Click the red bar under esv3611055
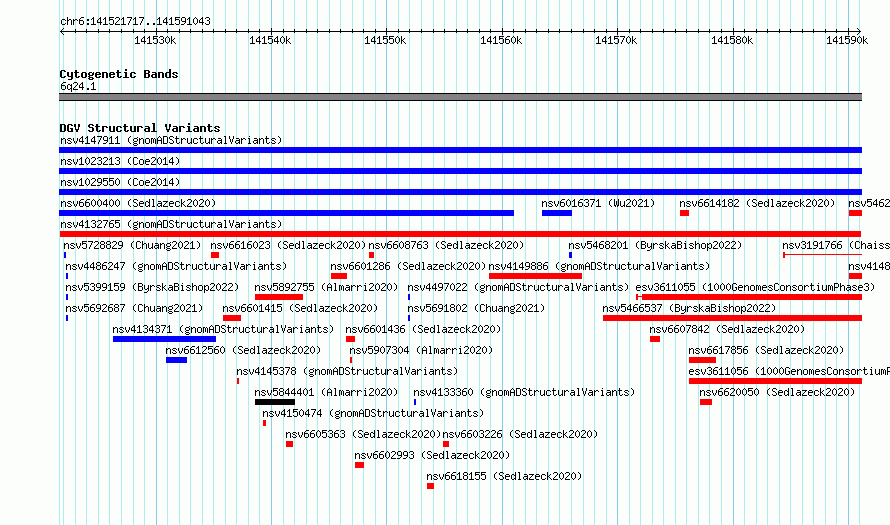 (749, 297)
